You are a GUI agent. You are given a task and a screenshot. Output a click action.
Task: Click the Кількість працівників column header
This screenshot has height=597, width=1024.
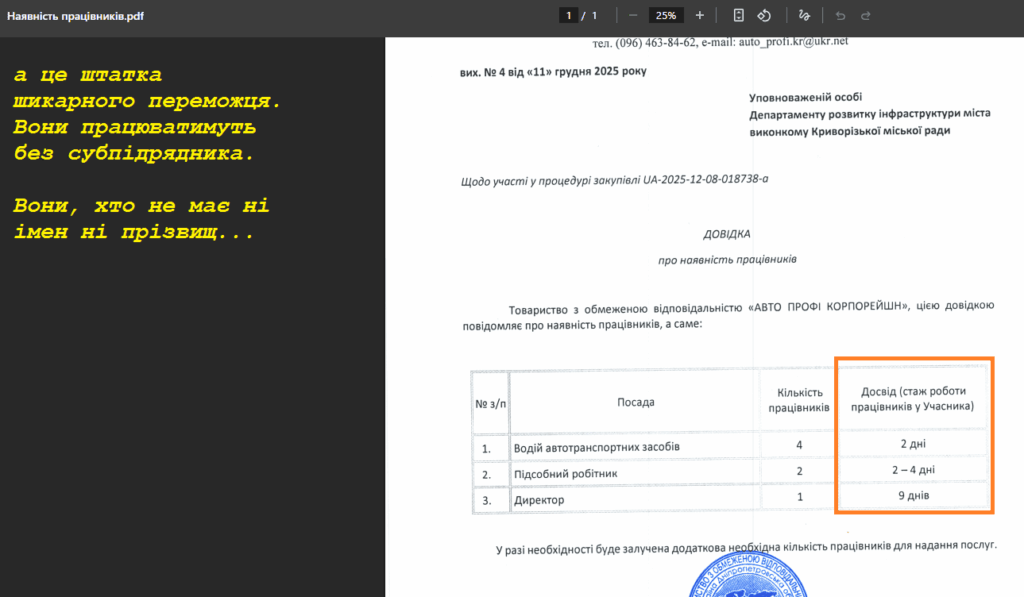tap(798, 401)
